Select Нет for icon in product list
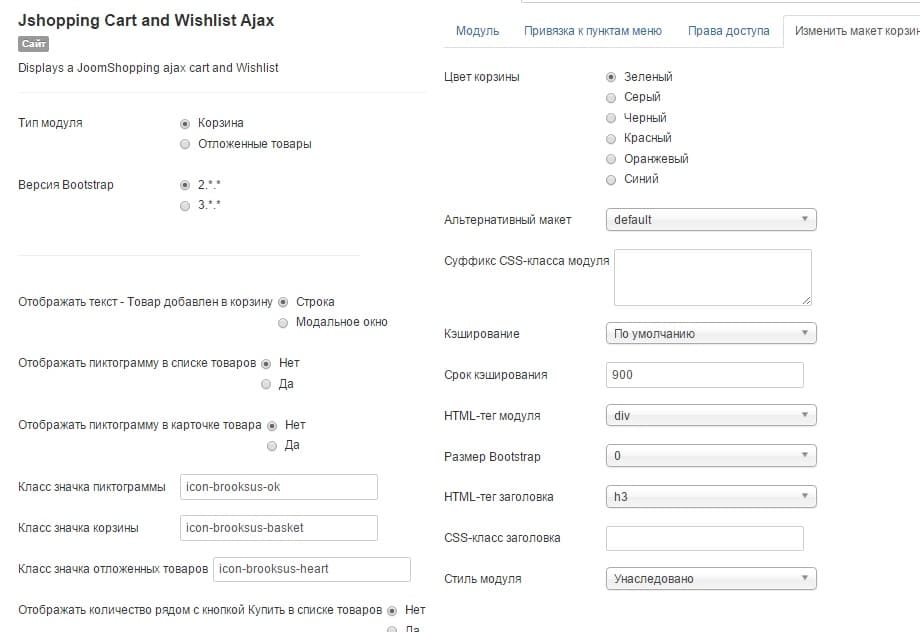Image resolution: width=920 pixels, height=632 pixels. click(266, 364)
